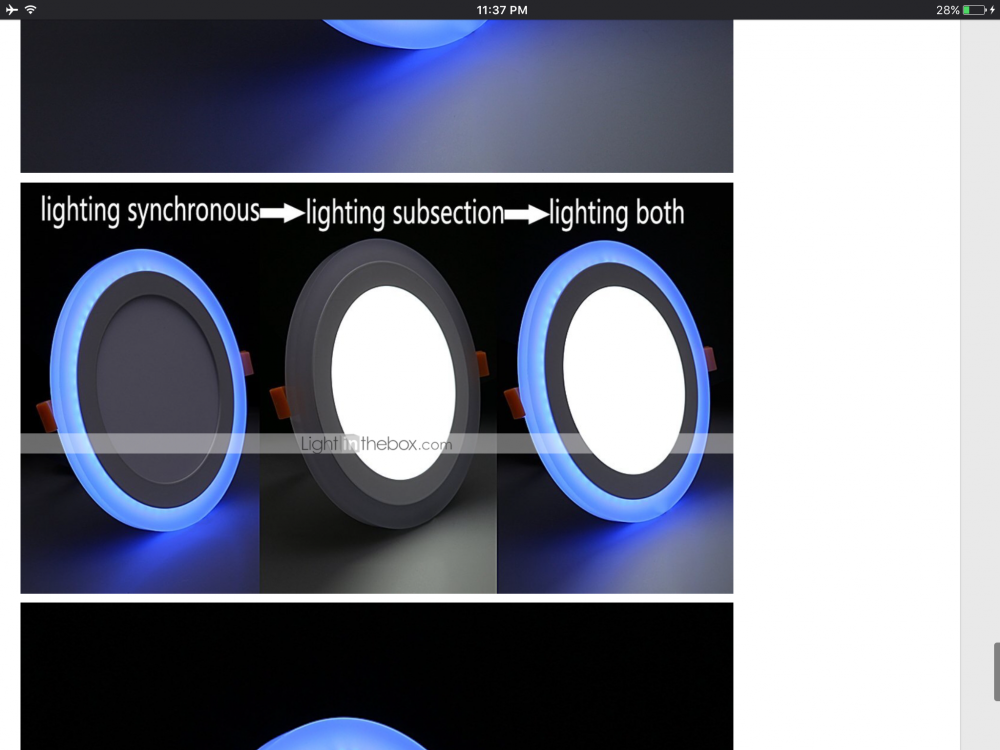The image size is (1000, 750).
Task: Open the top blue glow product image
Action: [x=377, y=96]
